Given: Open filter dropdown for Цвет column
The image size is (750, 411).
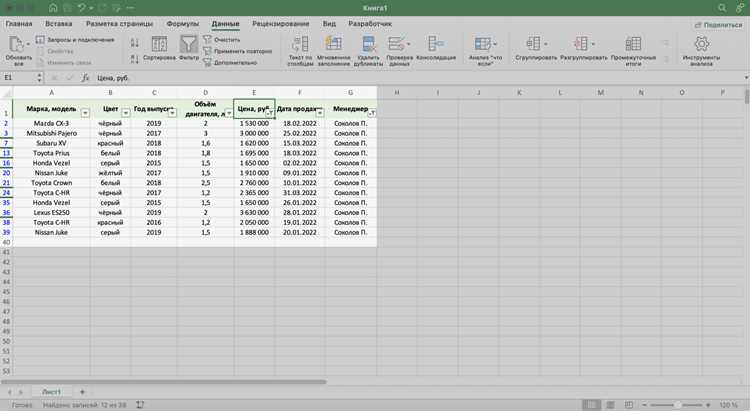Looking at the screenshot, I should pyautogui.click(x=126, y=113).
